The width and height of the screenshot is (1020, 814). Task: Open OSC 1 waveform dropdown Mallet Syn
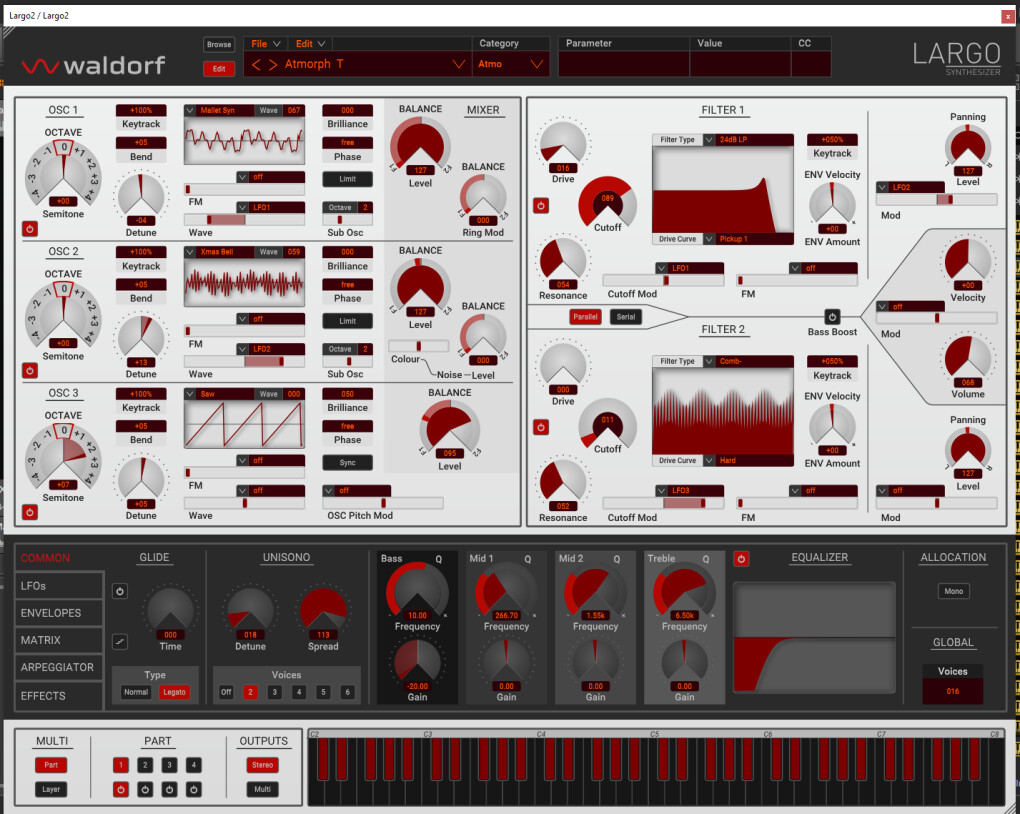(x=219, y=111)
